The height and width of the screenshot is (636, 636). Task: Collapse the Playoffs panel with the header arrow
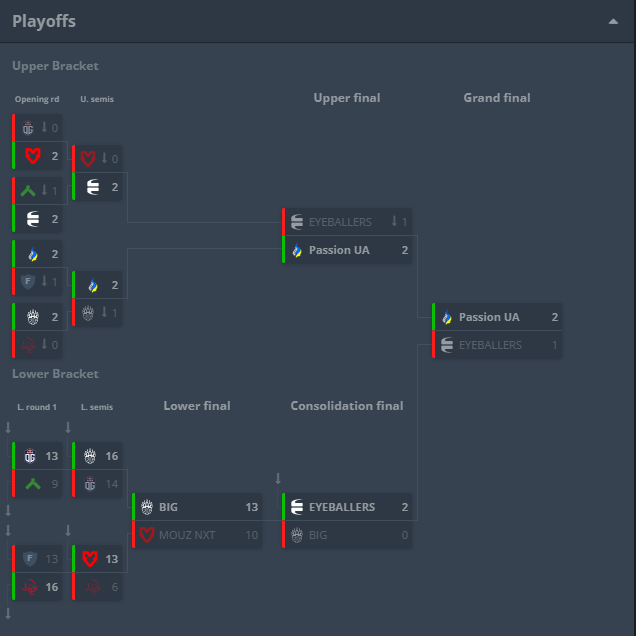(x=613, y=22)
